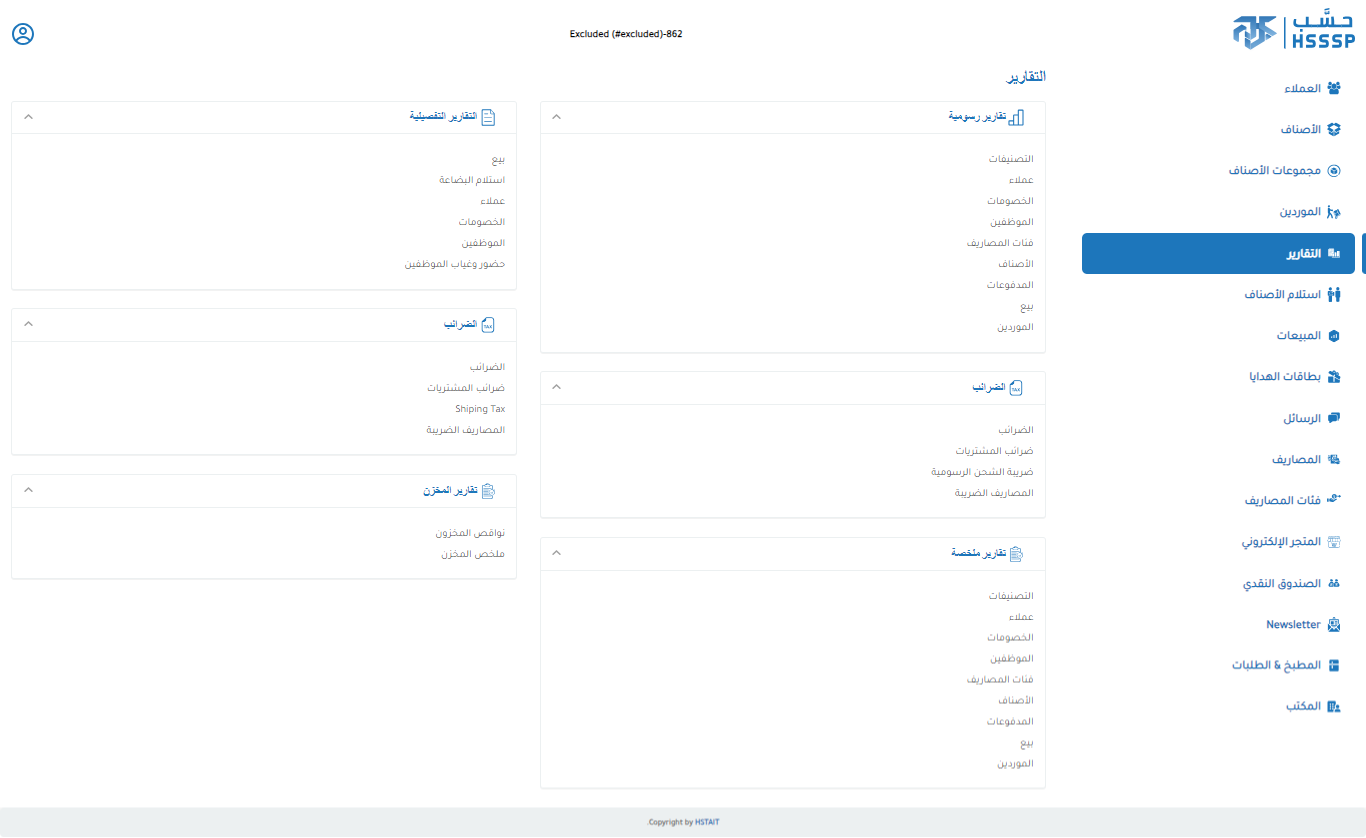Click the online store sidebar icon

tap(1333, 542)
